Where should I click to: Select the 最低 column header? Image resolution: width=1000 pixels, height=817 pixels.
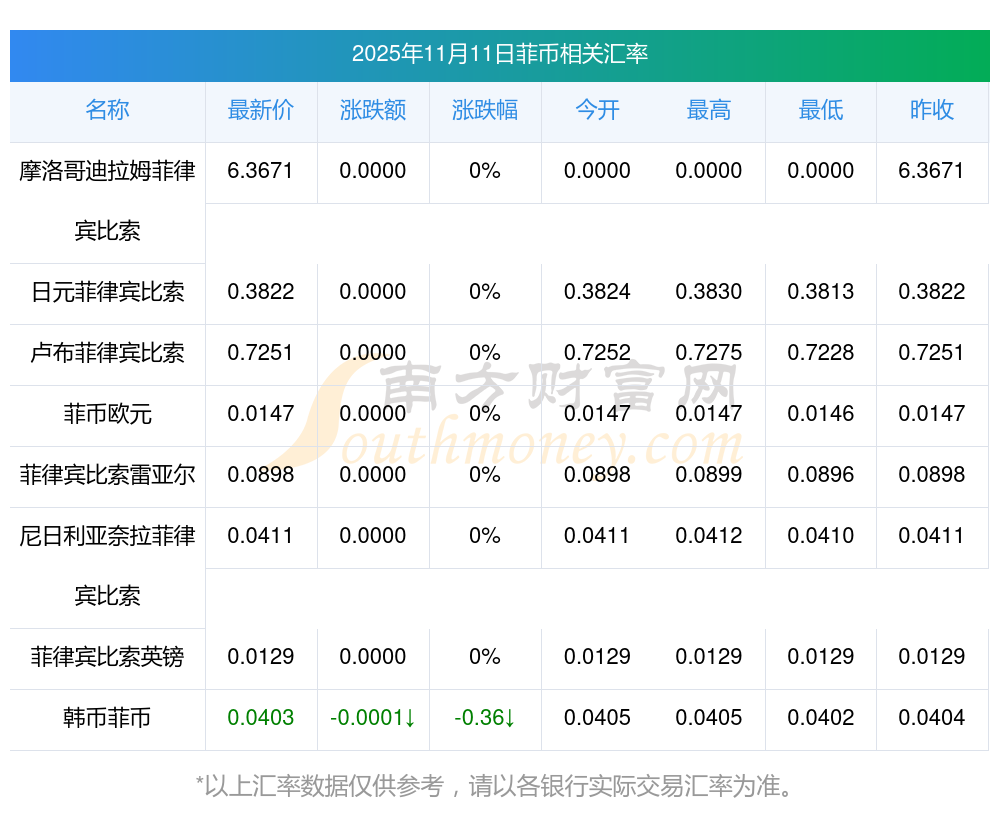(x=821, y=110)
